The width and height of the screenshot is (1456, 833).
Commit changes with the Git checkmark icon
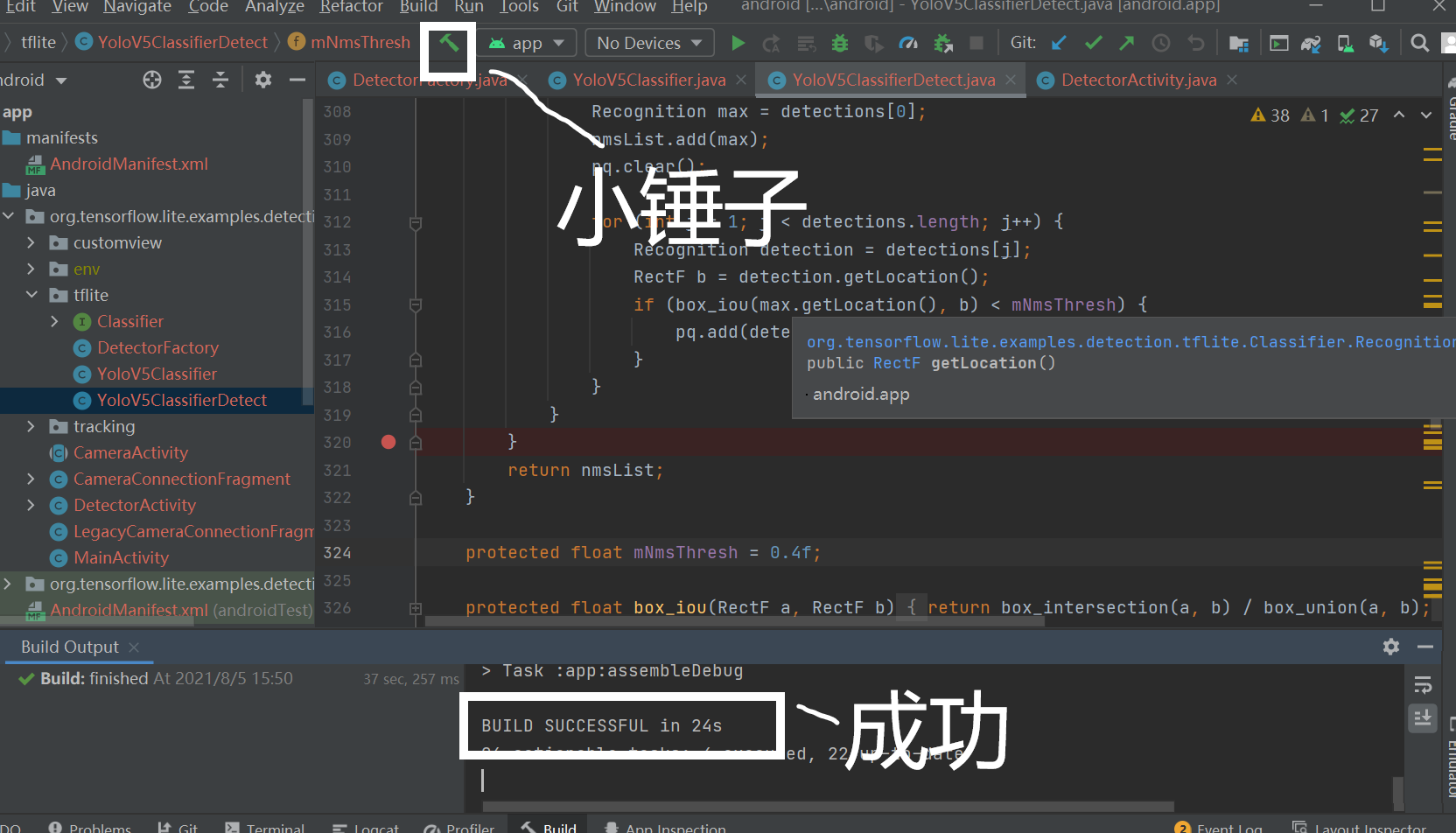point(1093,42)
